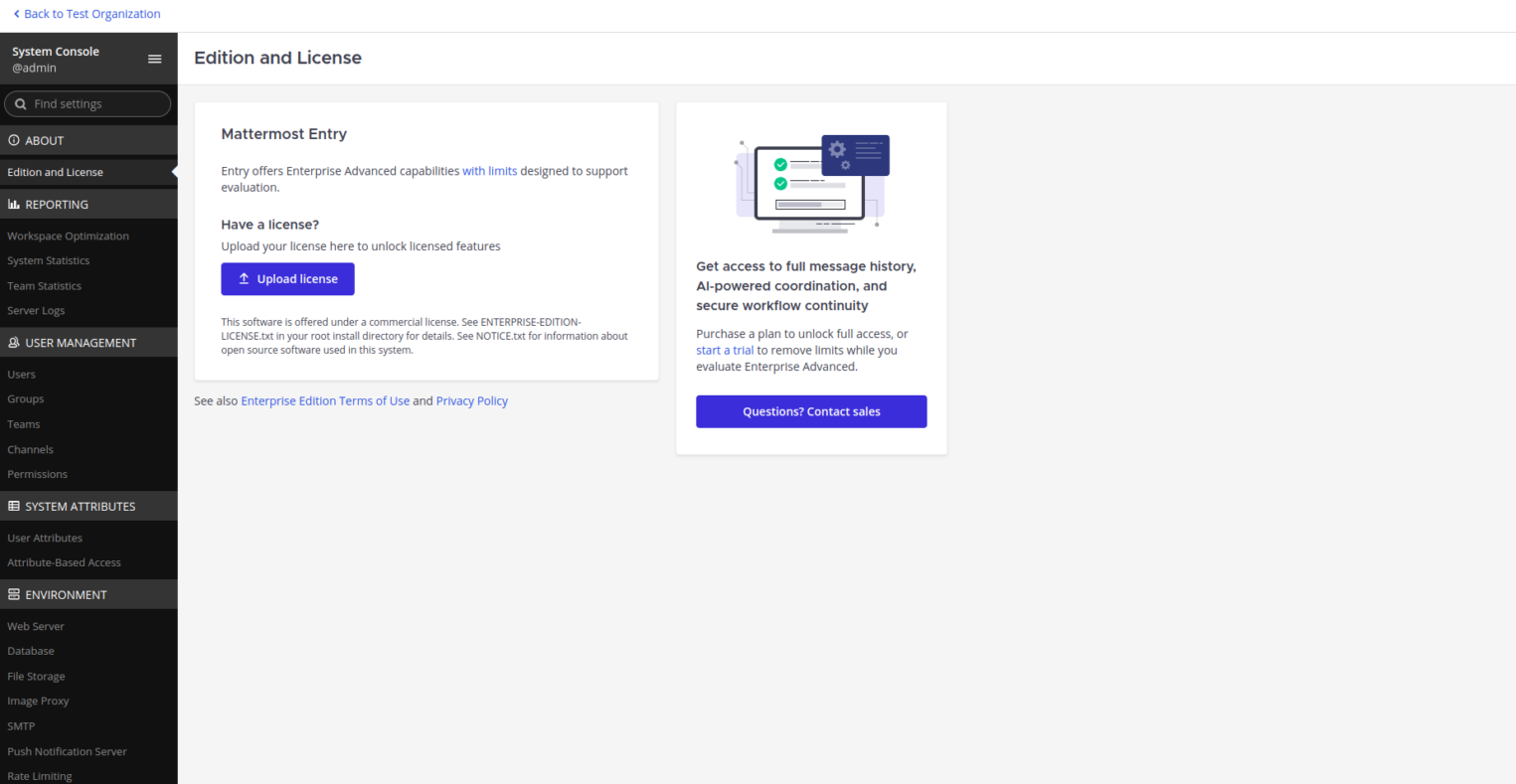Screen dimensions: 1516x784
Task: Click the Reporting bar-chart icon
Action: pyautogui.click(x=14, y=204)
